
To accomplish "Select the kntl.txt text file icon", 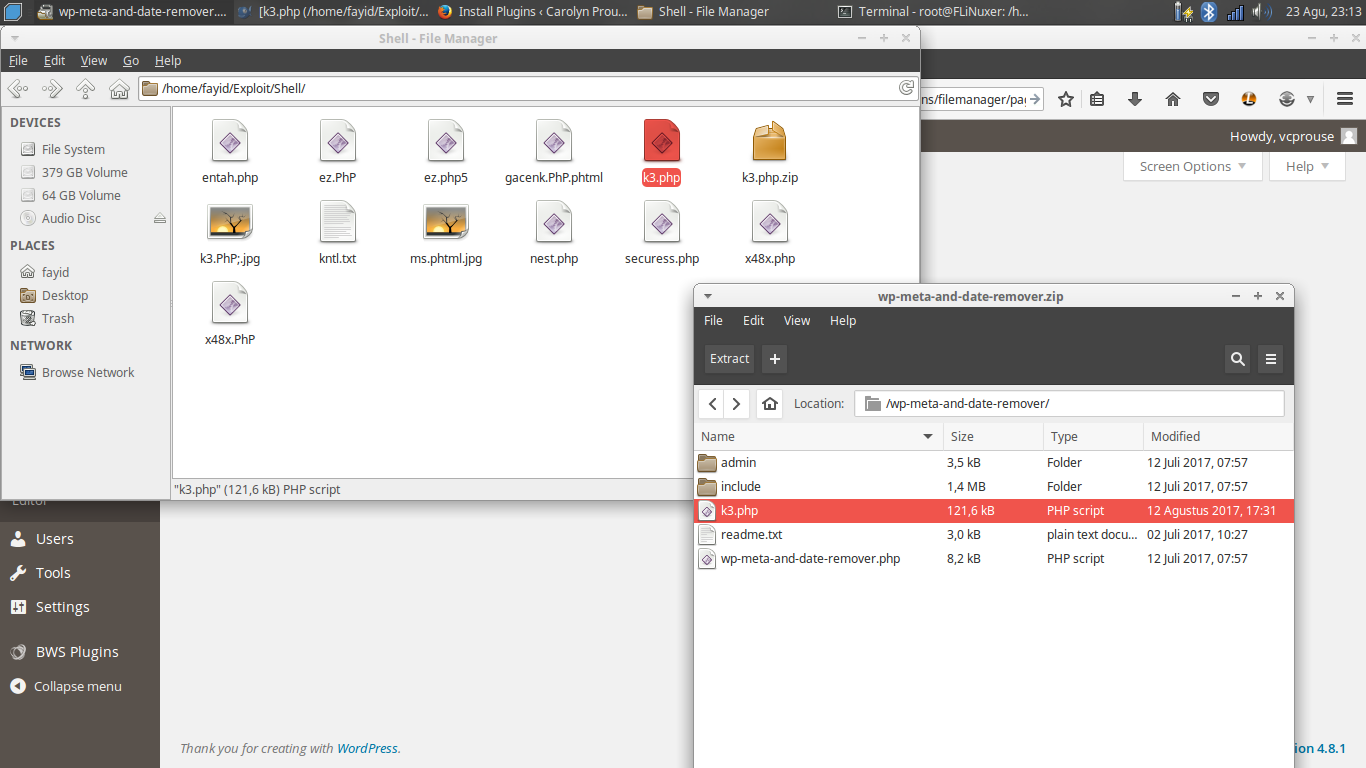I will coord(338,222).
